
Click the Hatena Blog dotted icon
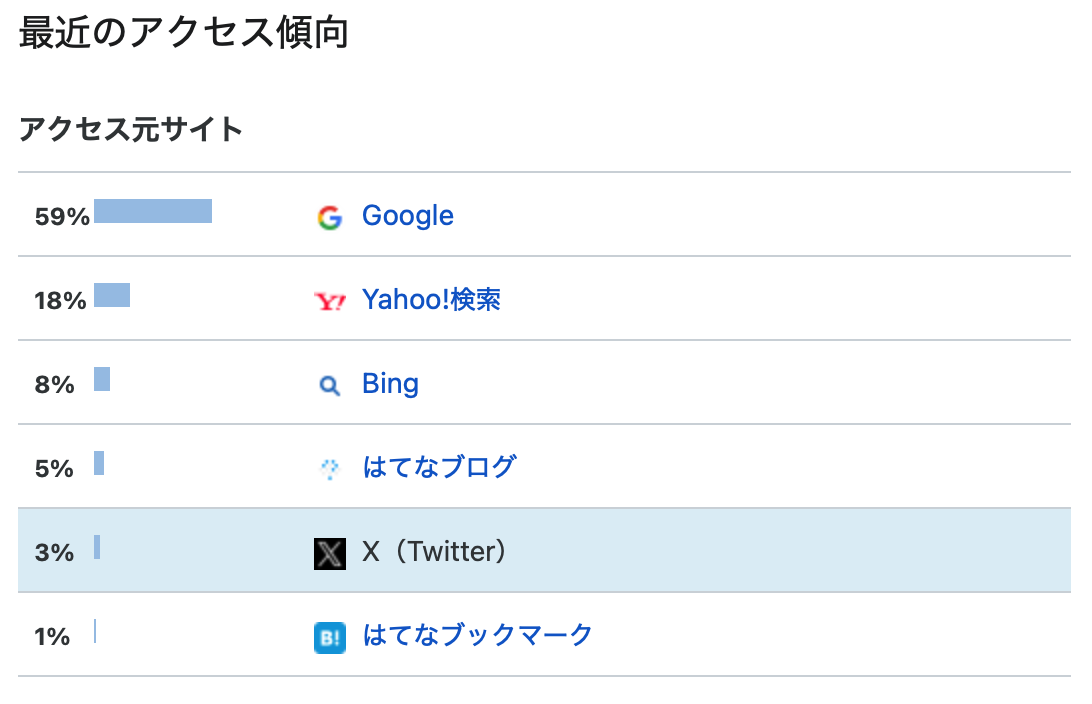(x=330, y=469)
